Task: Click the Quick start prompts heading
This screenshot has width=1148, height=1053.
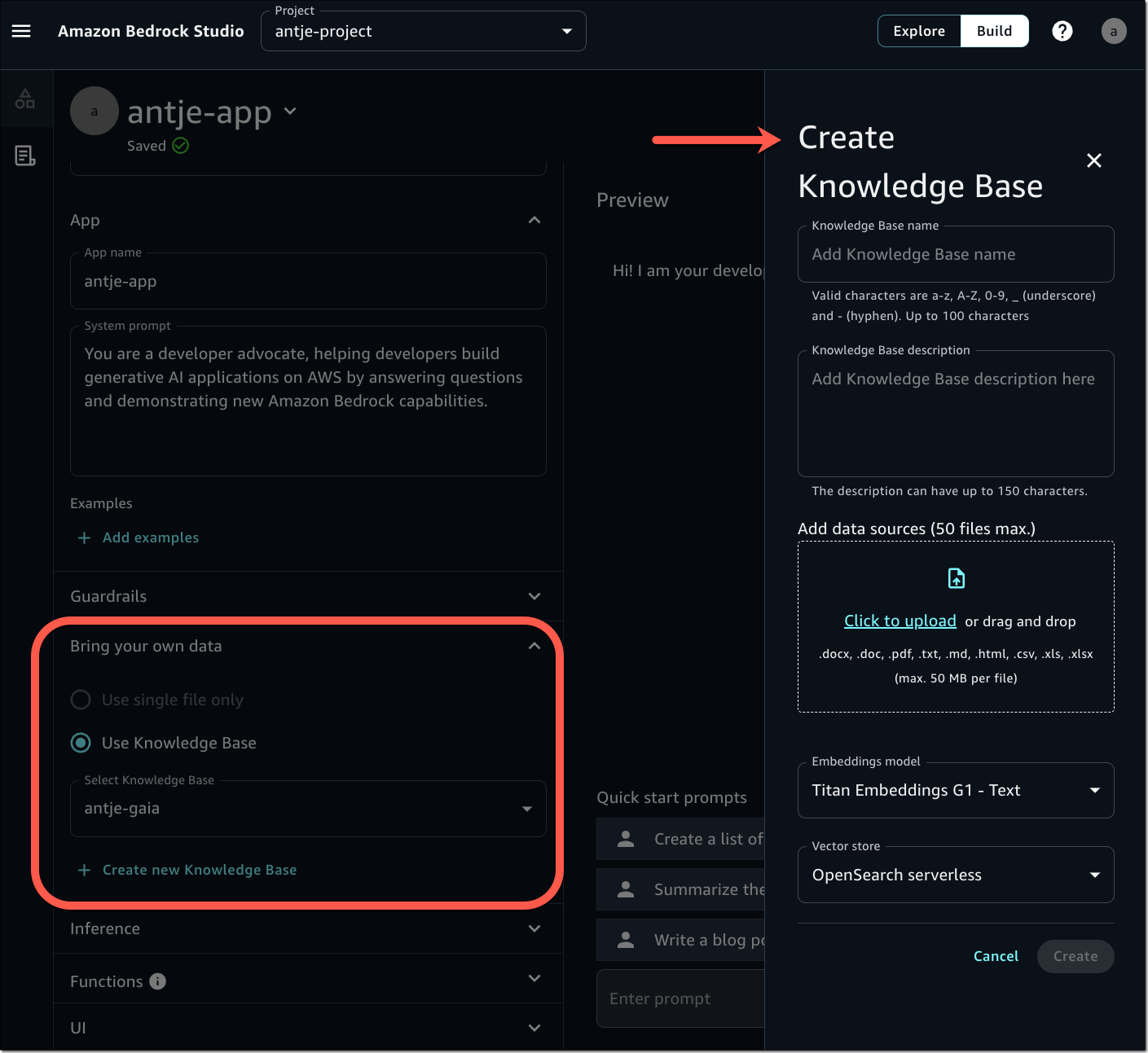Action: click(671, 797)
